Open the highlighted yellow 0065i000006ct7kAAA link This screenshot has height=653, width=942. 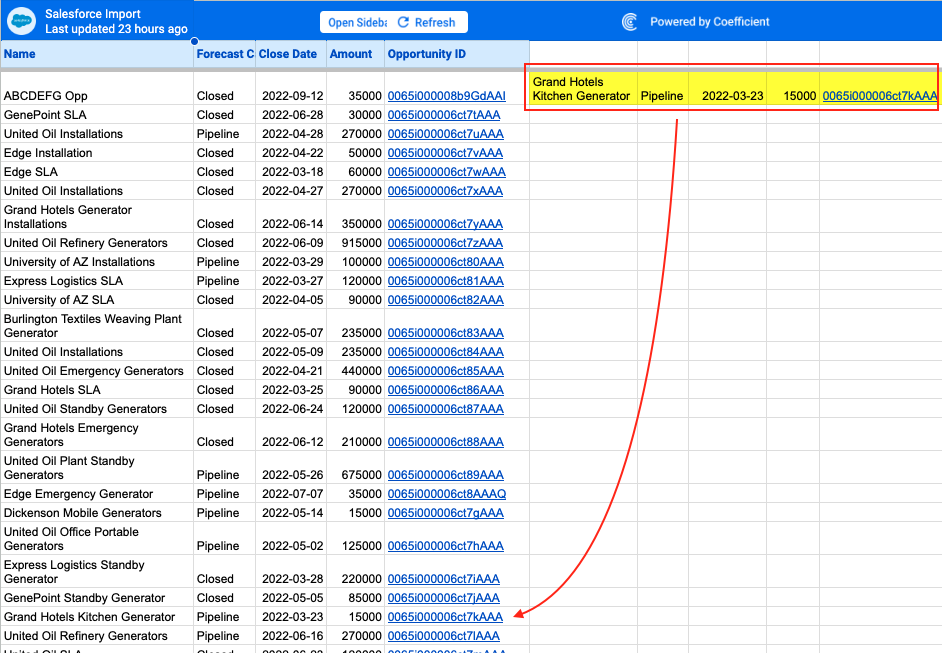(x=880, y=96)
